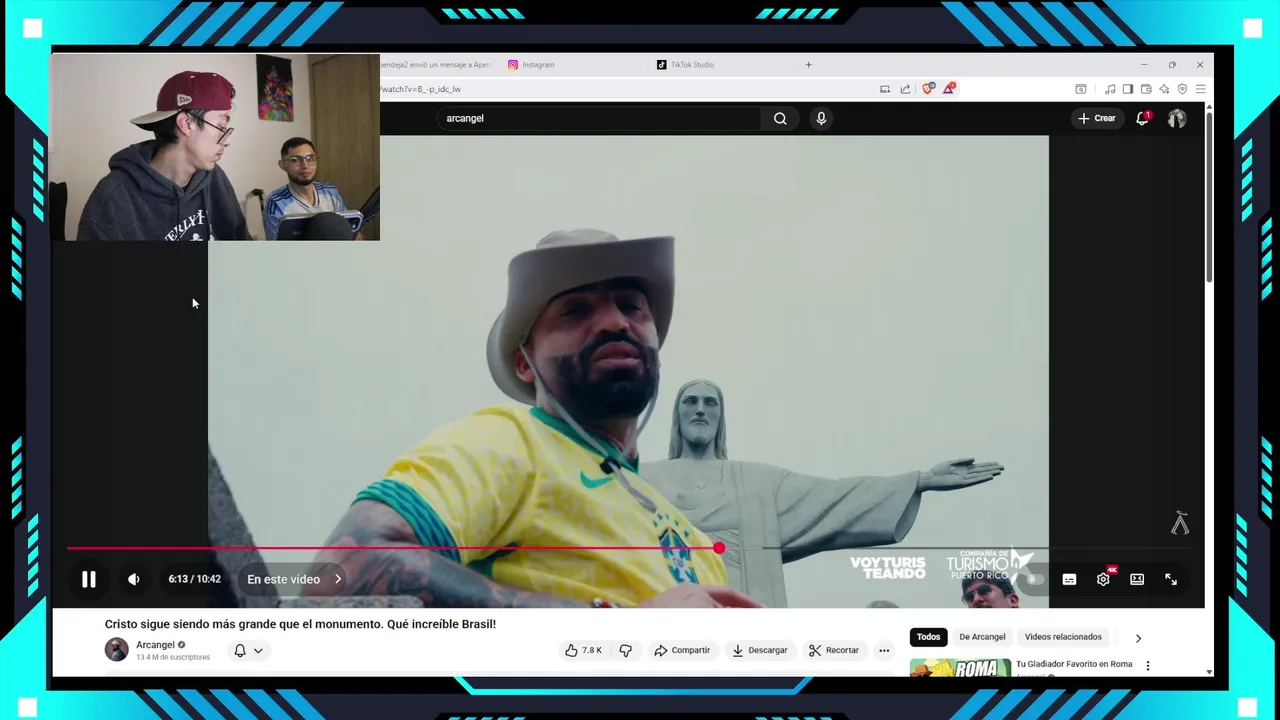This screenshot has width=1280, height=720.
Task: Mute the video using the speaker icon
Action: click(133, 579)
